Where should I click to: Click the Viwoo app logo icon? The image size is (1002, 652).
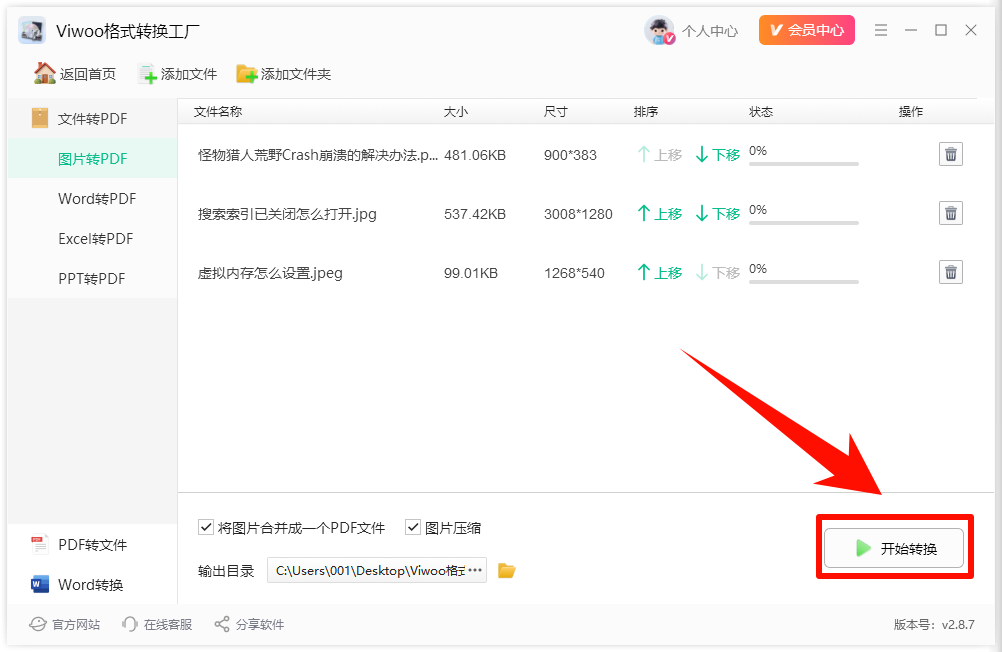(32, 30)
